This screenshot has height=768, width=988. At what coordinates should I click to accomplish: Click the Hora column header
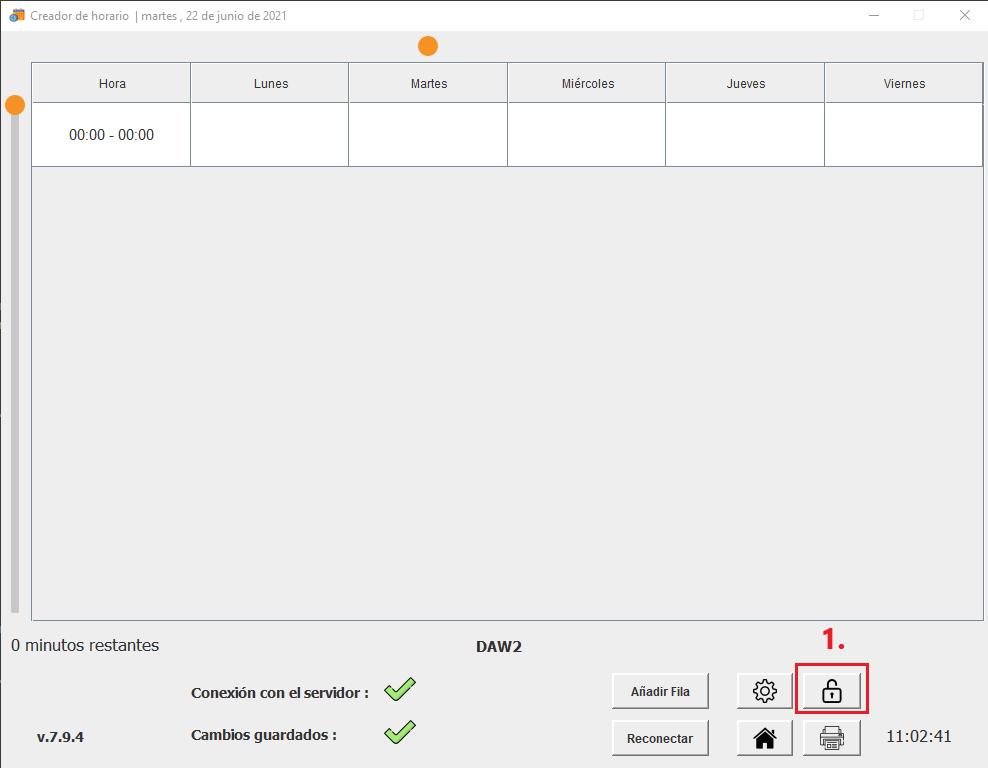click(112, 84)
